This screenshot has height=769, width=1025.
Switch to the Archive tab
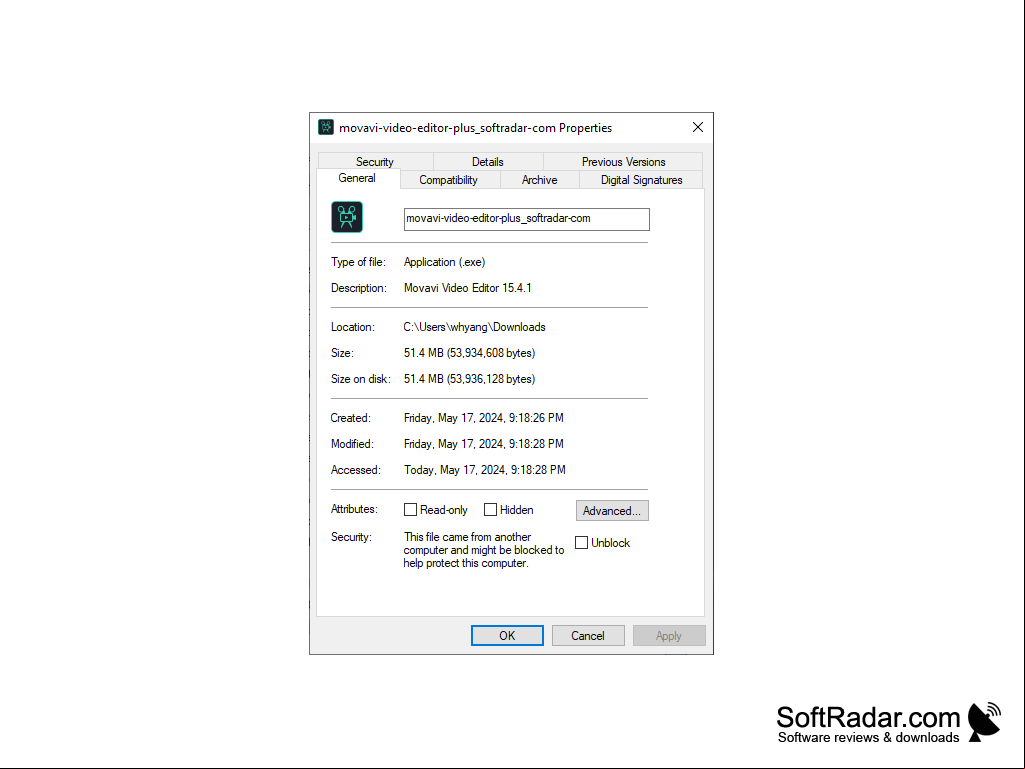pos(539,180)
